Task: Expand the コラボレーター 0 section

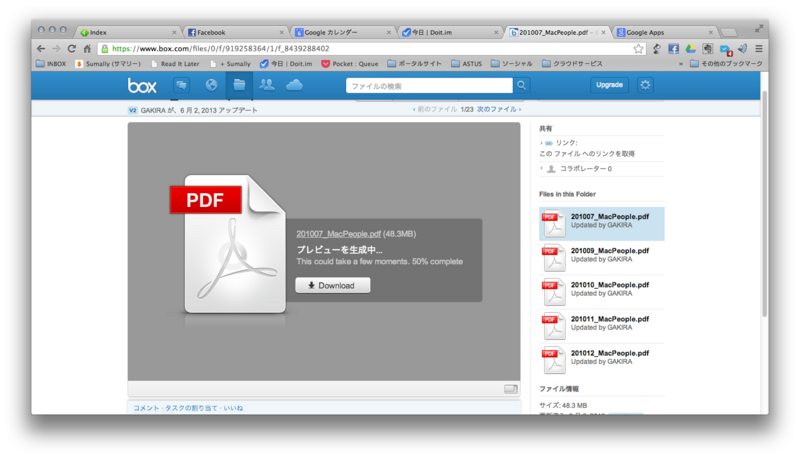Action: [x=576, y=169]
